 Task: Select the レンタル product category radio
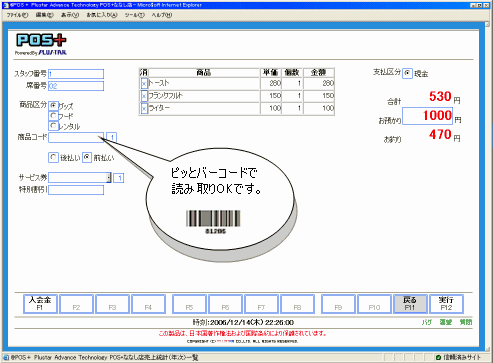[x=53, y=126]
